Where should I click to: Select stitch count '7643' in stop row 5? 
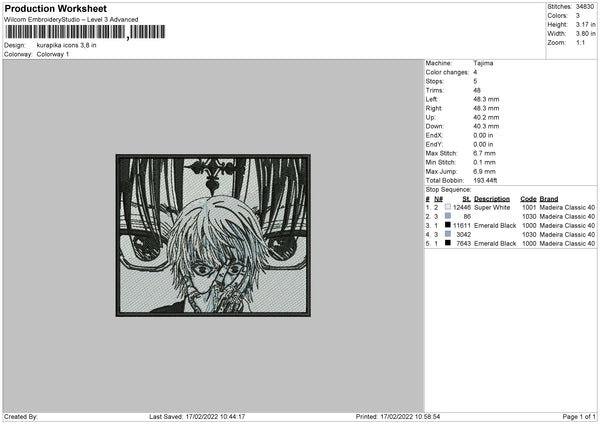pyautogui.click(x=463, y=243)
